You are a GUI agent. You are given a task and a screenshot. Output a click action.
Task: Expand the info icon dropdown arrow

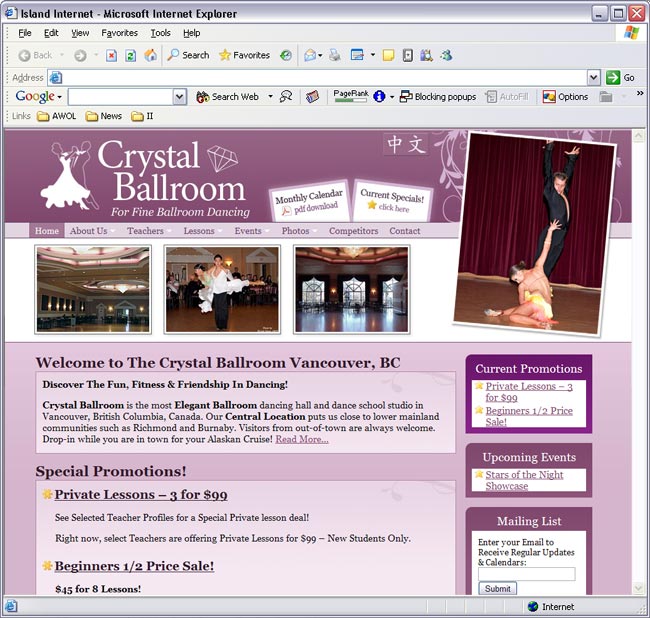(392, 97)
